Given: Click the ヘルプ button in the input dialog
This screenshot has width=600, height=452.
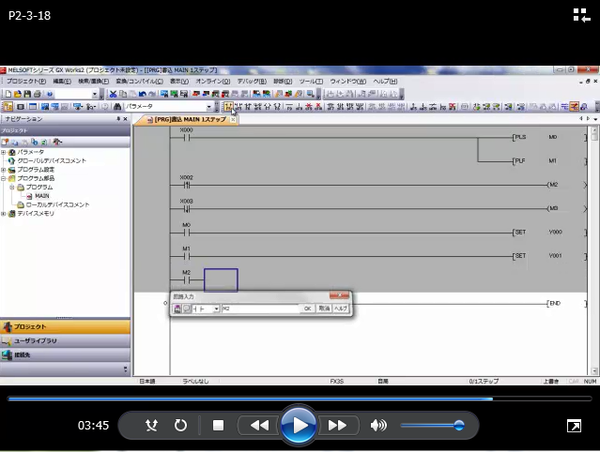Looking at the screenshot, I should point(341,309).
